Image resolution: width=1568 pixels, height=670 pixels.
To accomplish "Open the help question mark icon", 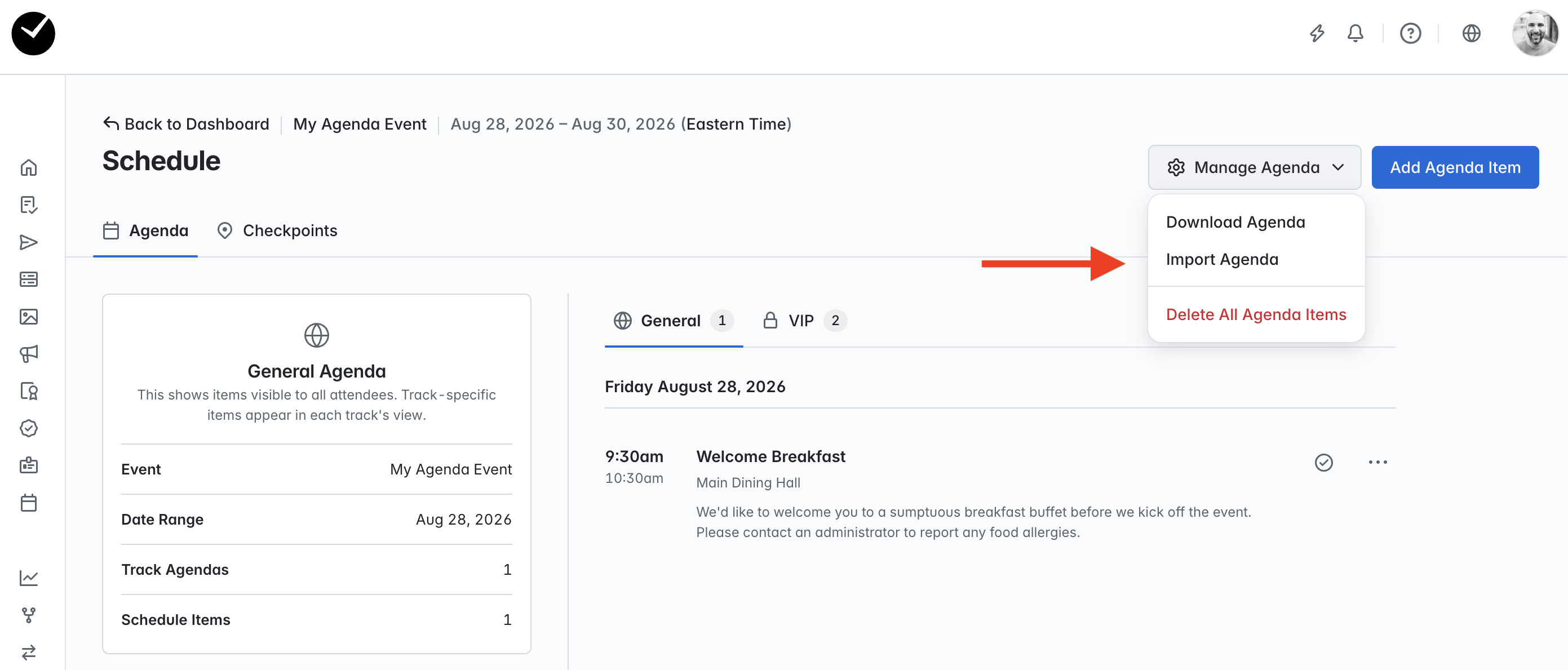I will click(1410, 33).
